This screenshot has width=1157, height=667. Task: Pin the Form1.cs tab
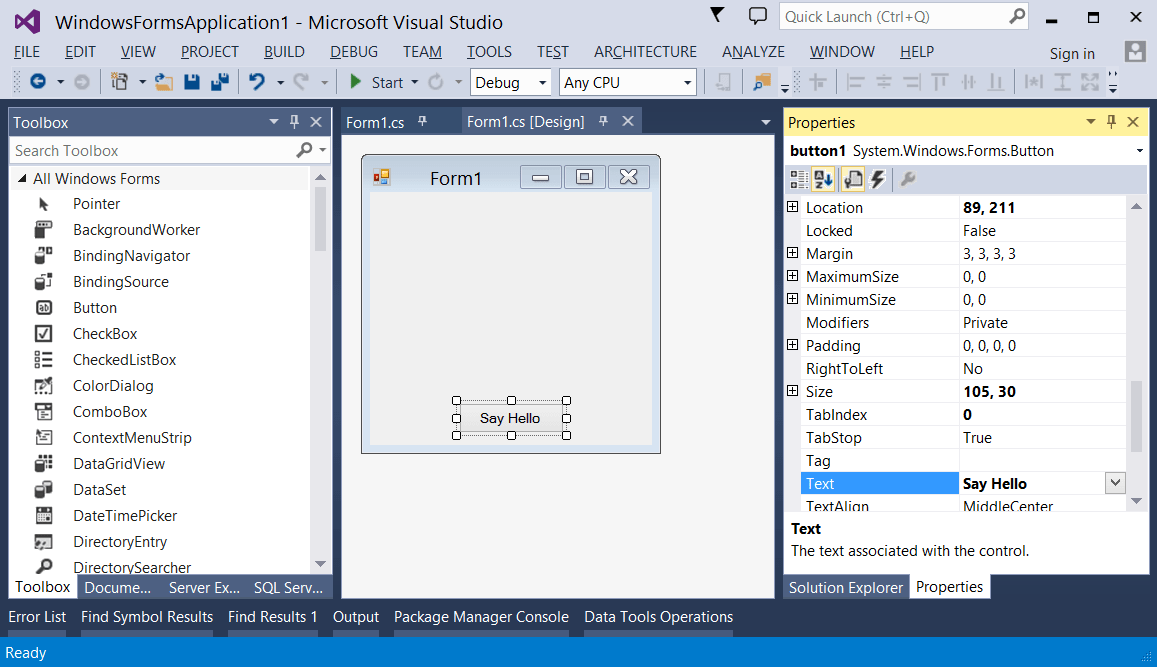click(422, 121)
